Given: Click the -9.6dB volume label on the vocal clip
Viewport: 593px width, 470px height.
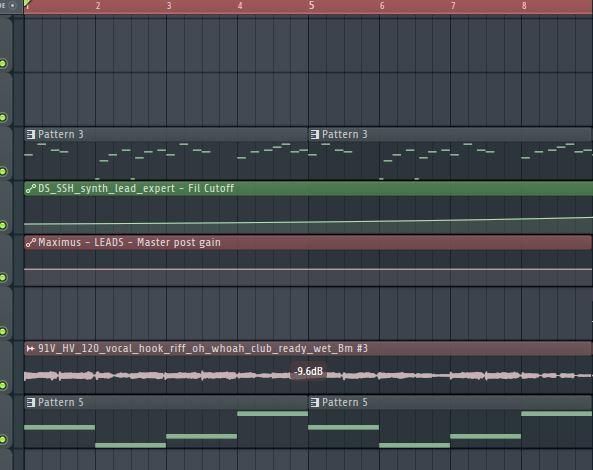Looking at the screenshot, I should point(308,371).
